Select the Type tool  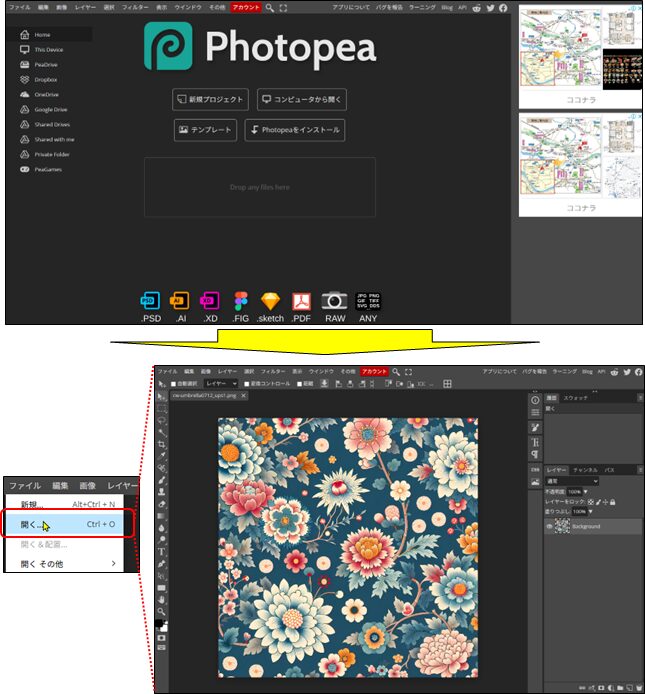pyautogui.click(x=161, y=551)
